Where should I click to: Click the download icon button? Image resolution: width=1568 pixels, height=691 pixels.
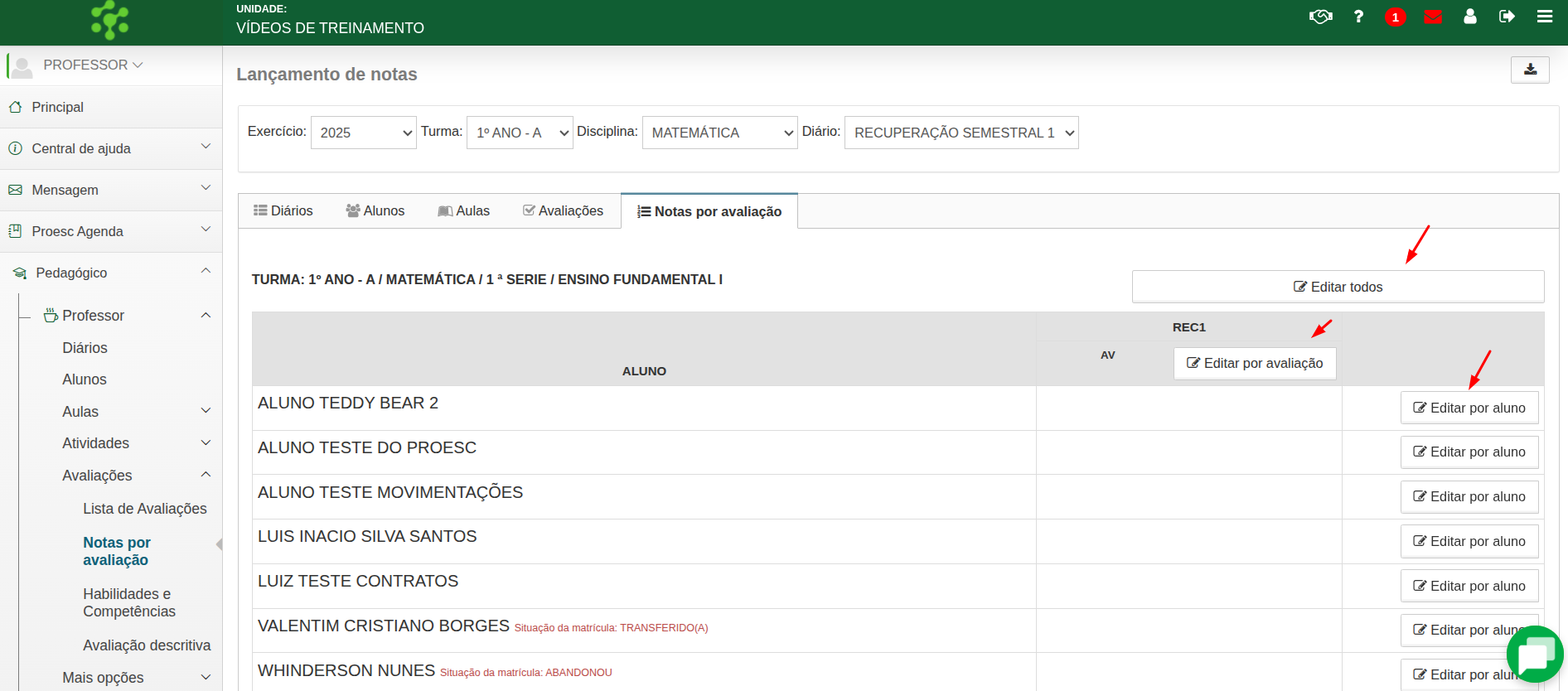[1530, 70]
